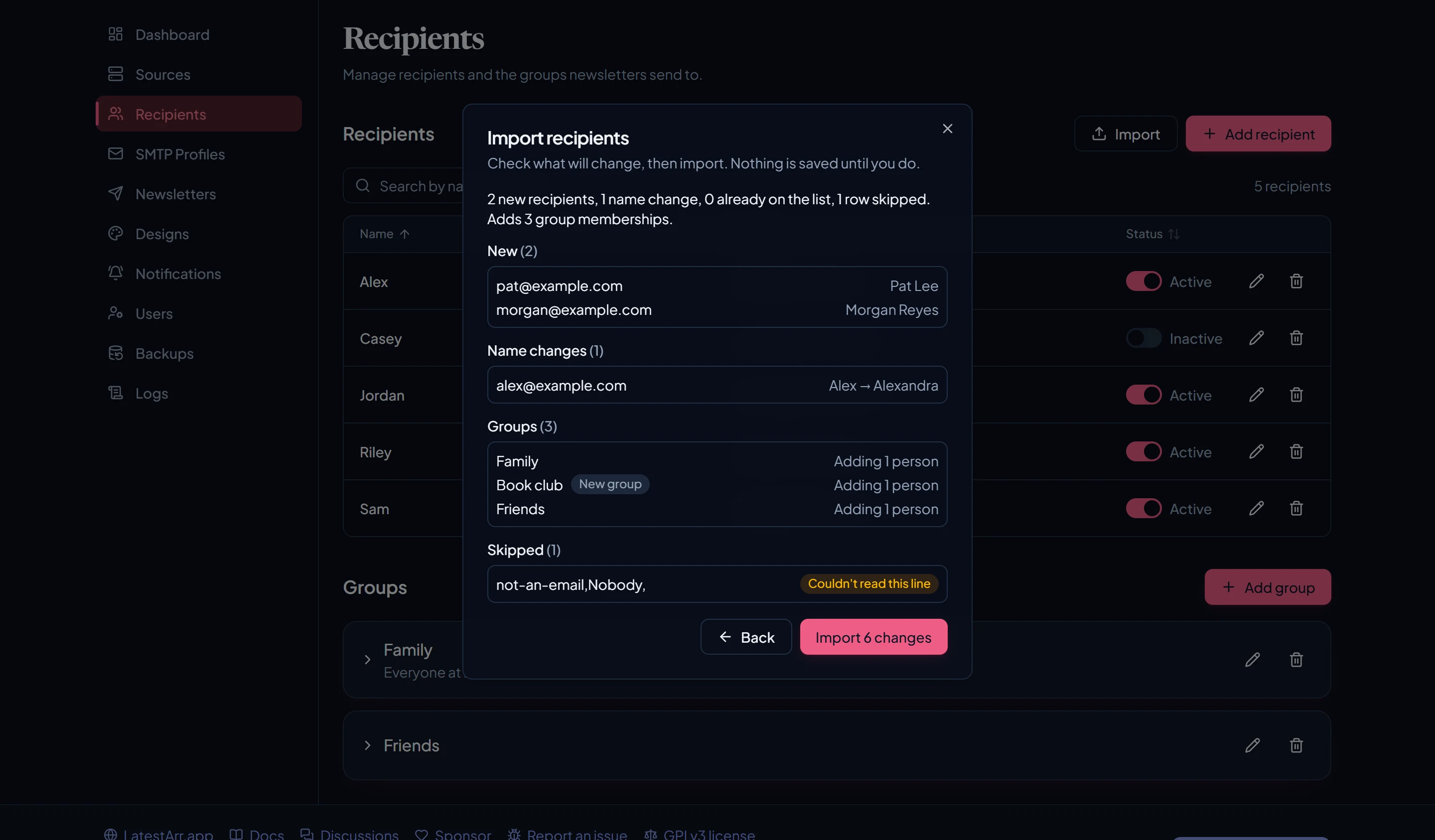Viewport: 1435px width, 840px height.
Task: Open Backups in sidebar
Action: (x=199, y=353)
